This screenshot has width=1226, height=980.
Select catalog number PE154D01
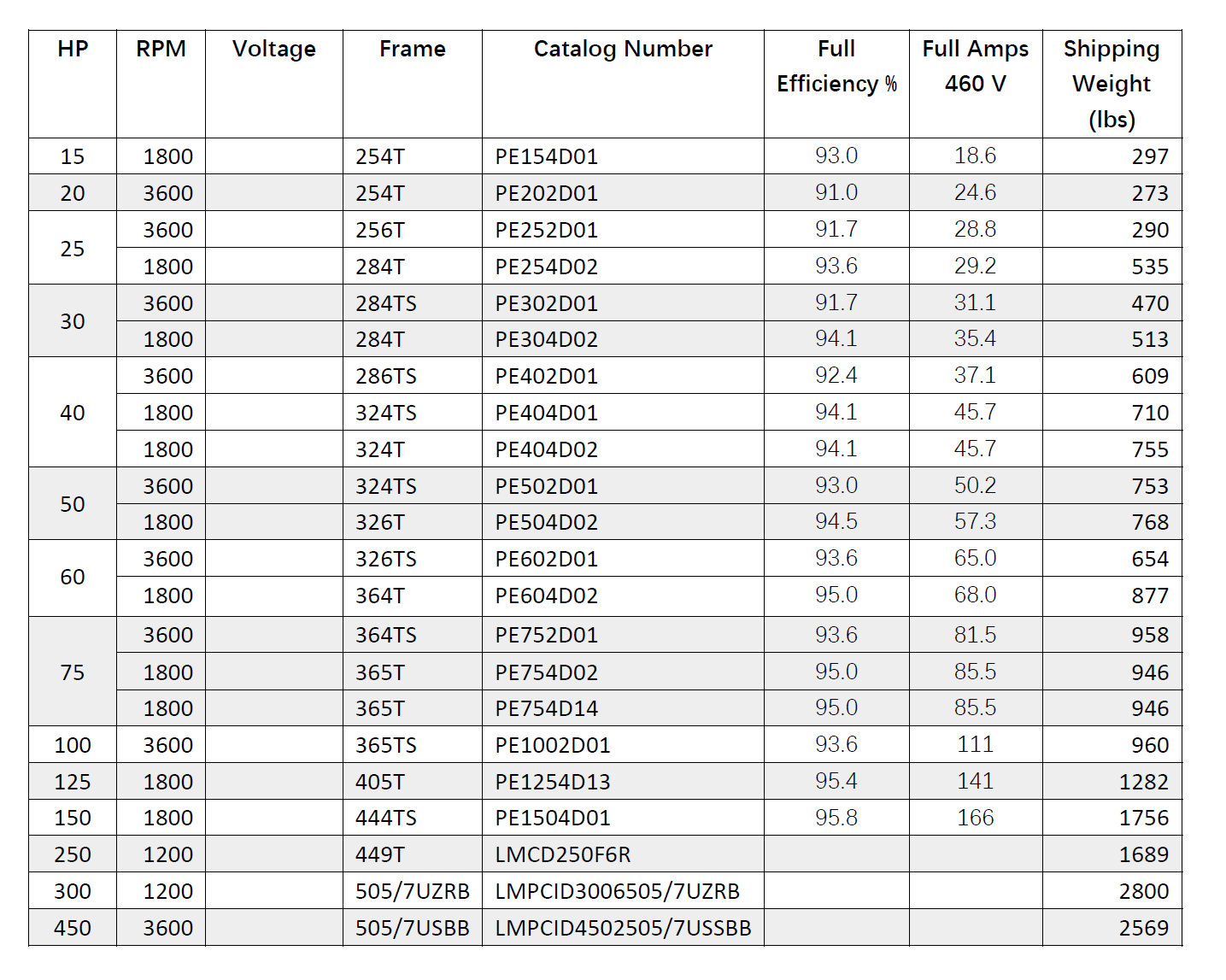coord(547,156)
